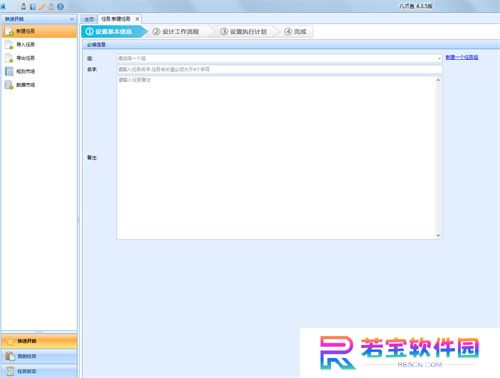
Task: Open the blue round help icon
Action: pos(60,6)
